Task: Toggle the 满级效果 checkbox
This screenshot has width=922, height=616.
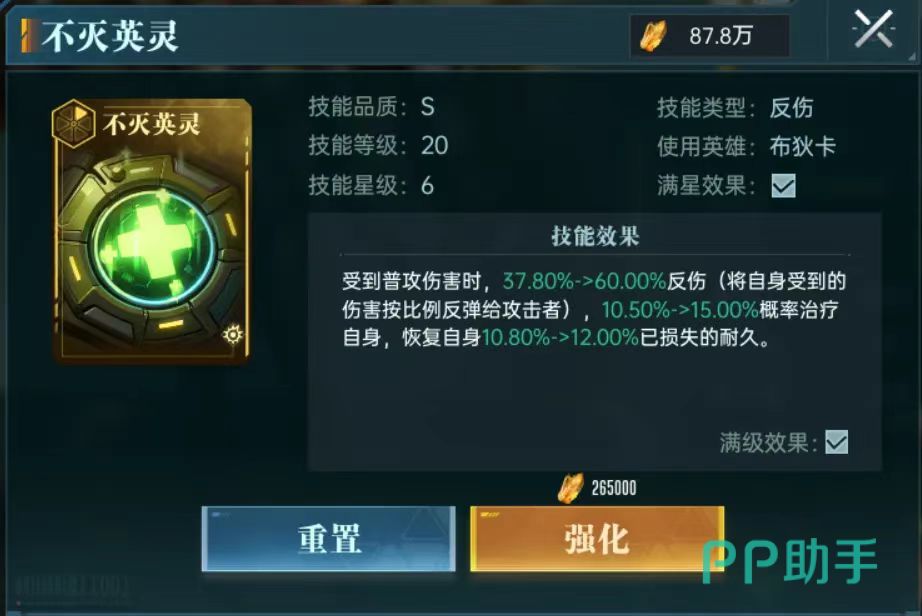Action: point(836,442)
